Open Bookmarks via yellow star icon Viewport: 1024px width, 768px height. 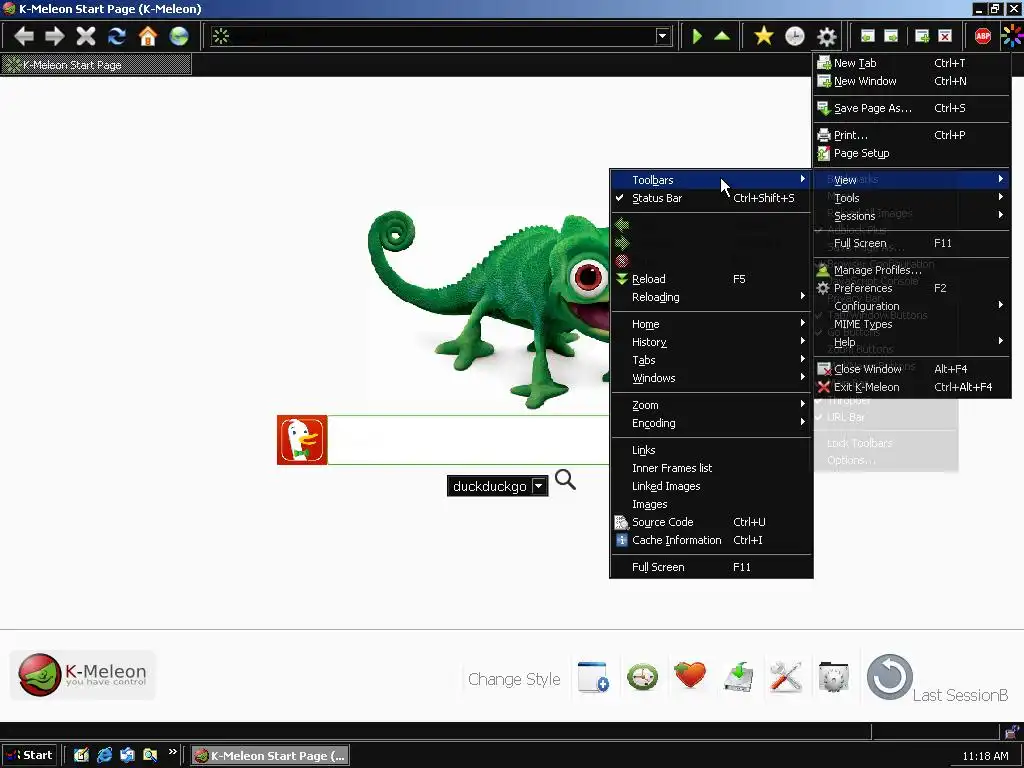click(x=763, y=36)
